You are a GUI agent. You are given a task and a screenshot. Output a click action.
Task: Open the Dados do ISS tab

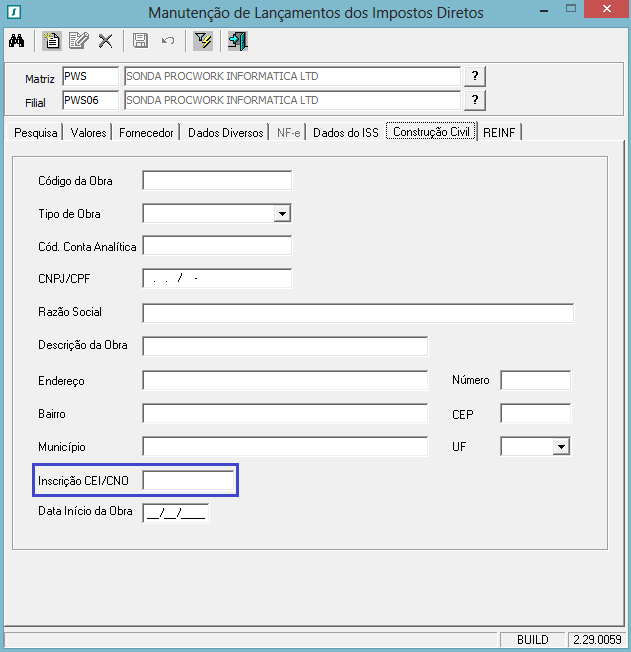346,133
